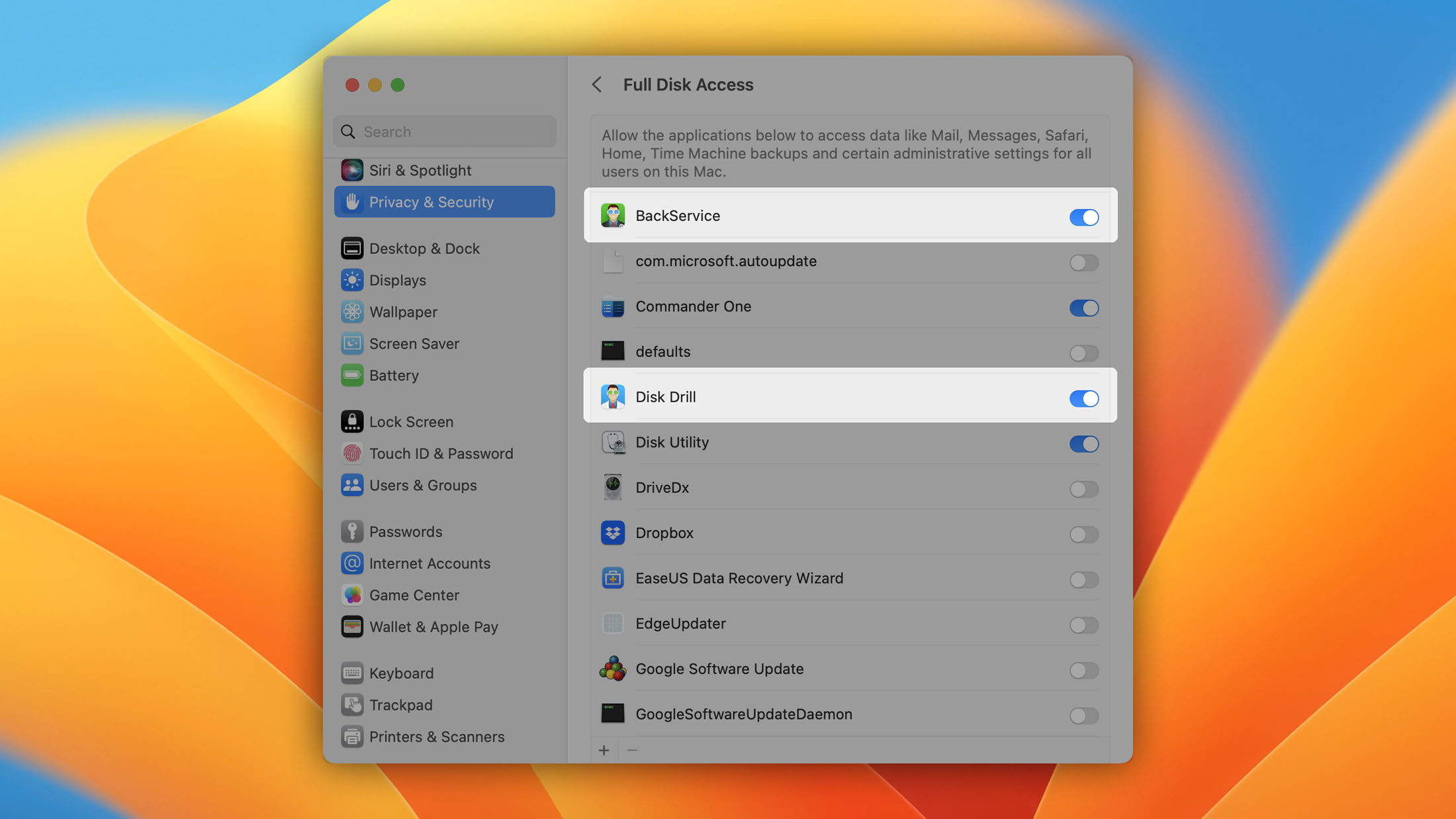Click the Wallet & Apple Pay icon
This screenshot has height=819, width=1456.
tap(351, 626)
